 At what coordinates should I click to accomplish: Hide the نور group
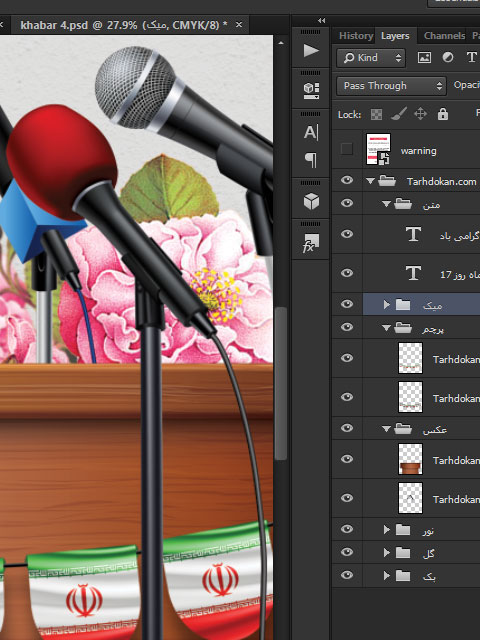point(347,529)
